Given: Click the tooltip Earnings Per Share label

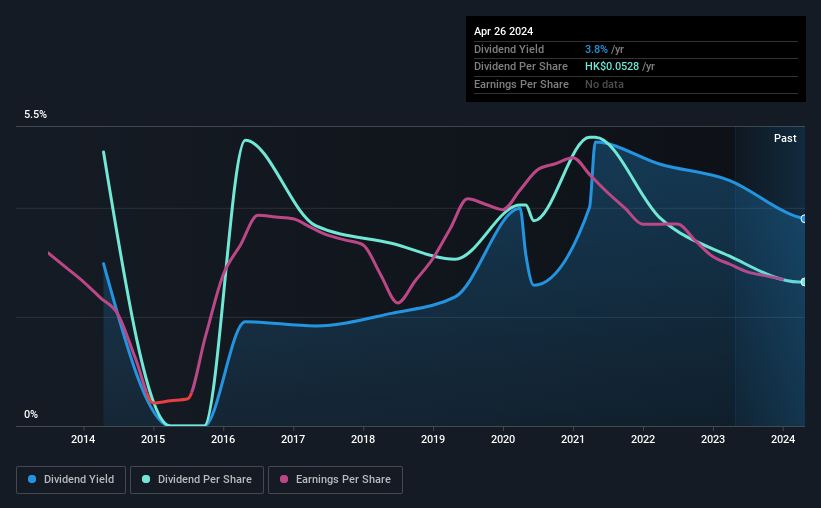Looking at the screenshot, I should 521,84.
